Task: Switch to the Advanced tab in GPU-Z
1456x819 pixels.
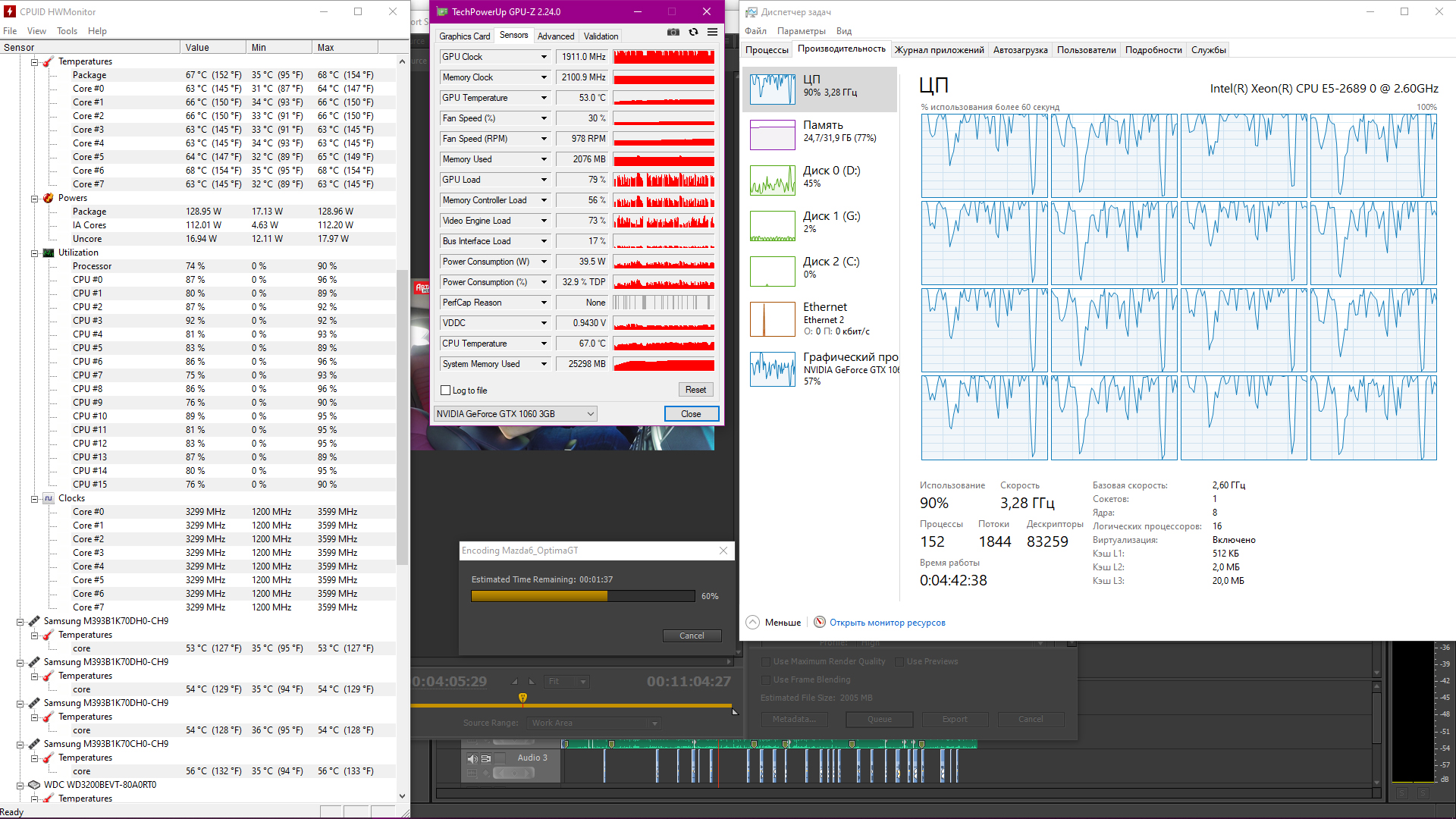Action: point(555,36)
